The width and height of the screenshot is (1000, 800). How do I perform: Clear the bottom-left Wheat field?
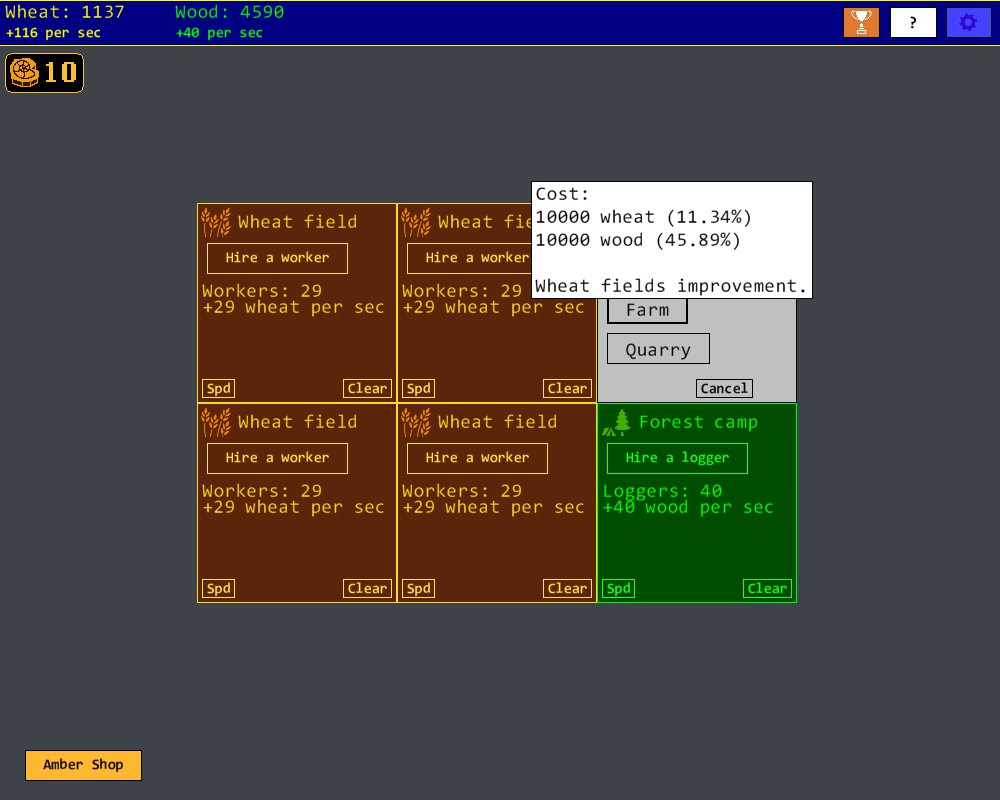point(367,588)
